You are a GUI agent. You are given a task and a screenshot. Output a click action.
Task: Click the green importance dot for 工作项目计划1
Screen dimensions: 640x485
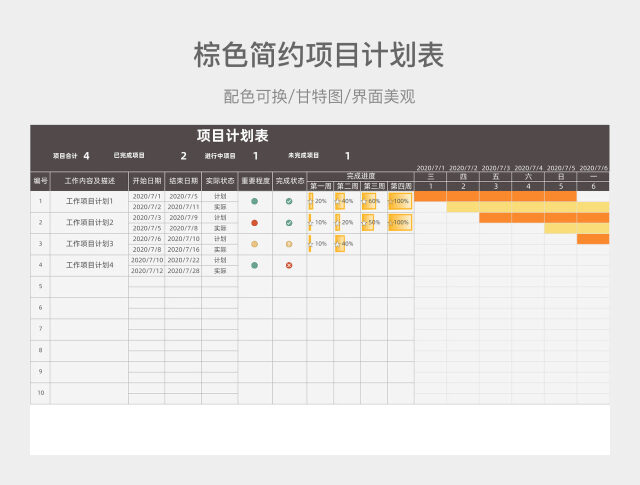pos(254,201)
